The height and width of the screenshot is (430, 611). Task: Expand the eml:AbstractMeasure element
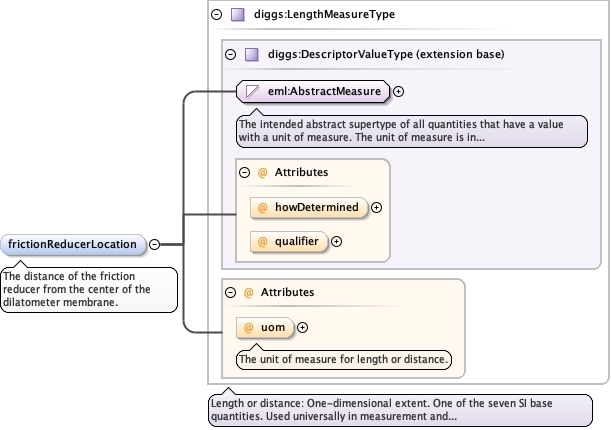pos(398,92)
